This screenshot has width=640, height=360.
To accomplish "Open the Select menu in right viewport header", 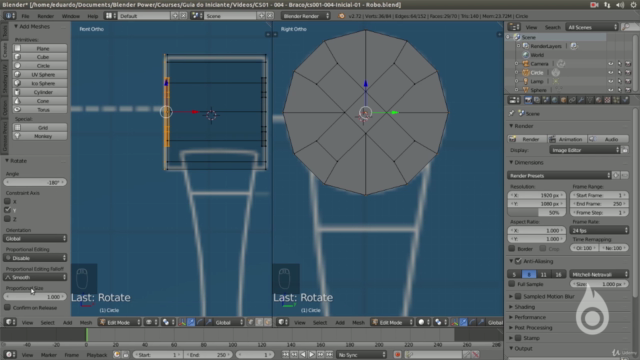I will tap(320, 322).
